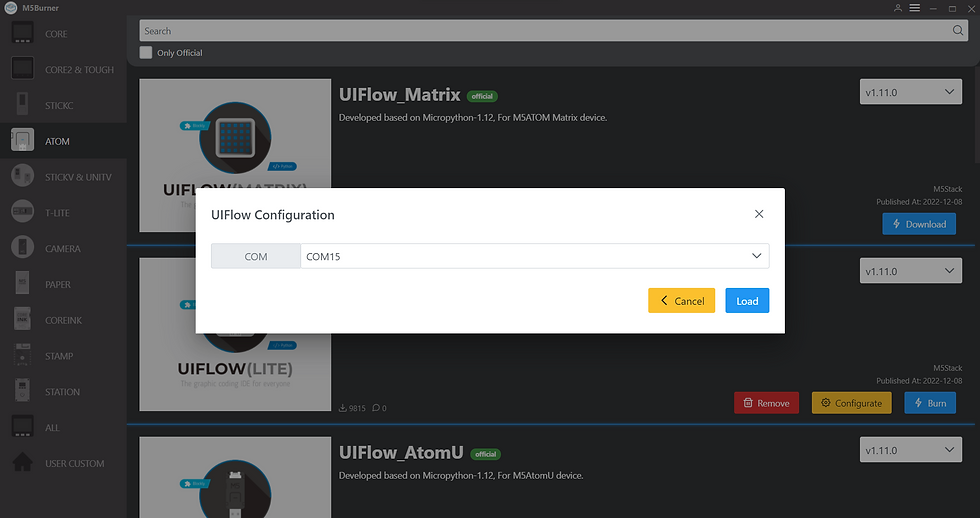Select the ALL devices icon
This screenshot has width=980, height=518.
click(22, 426)
